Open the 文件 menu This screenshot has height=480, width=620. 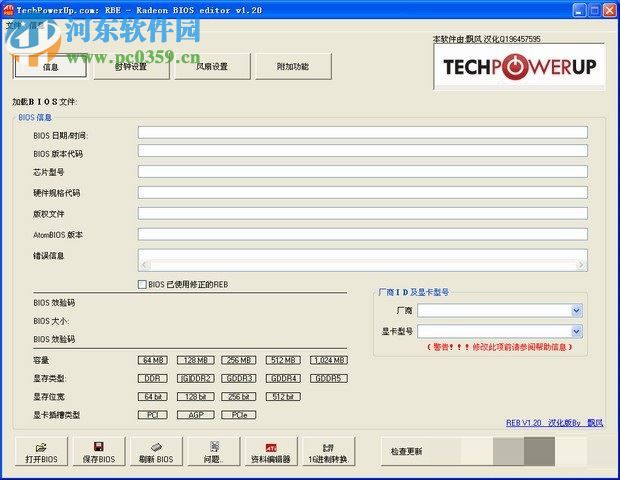[13, 25]
